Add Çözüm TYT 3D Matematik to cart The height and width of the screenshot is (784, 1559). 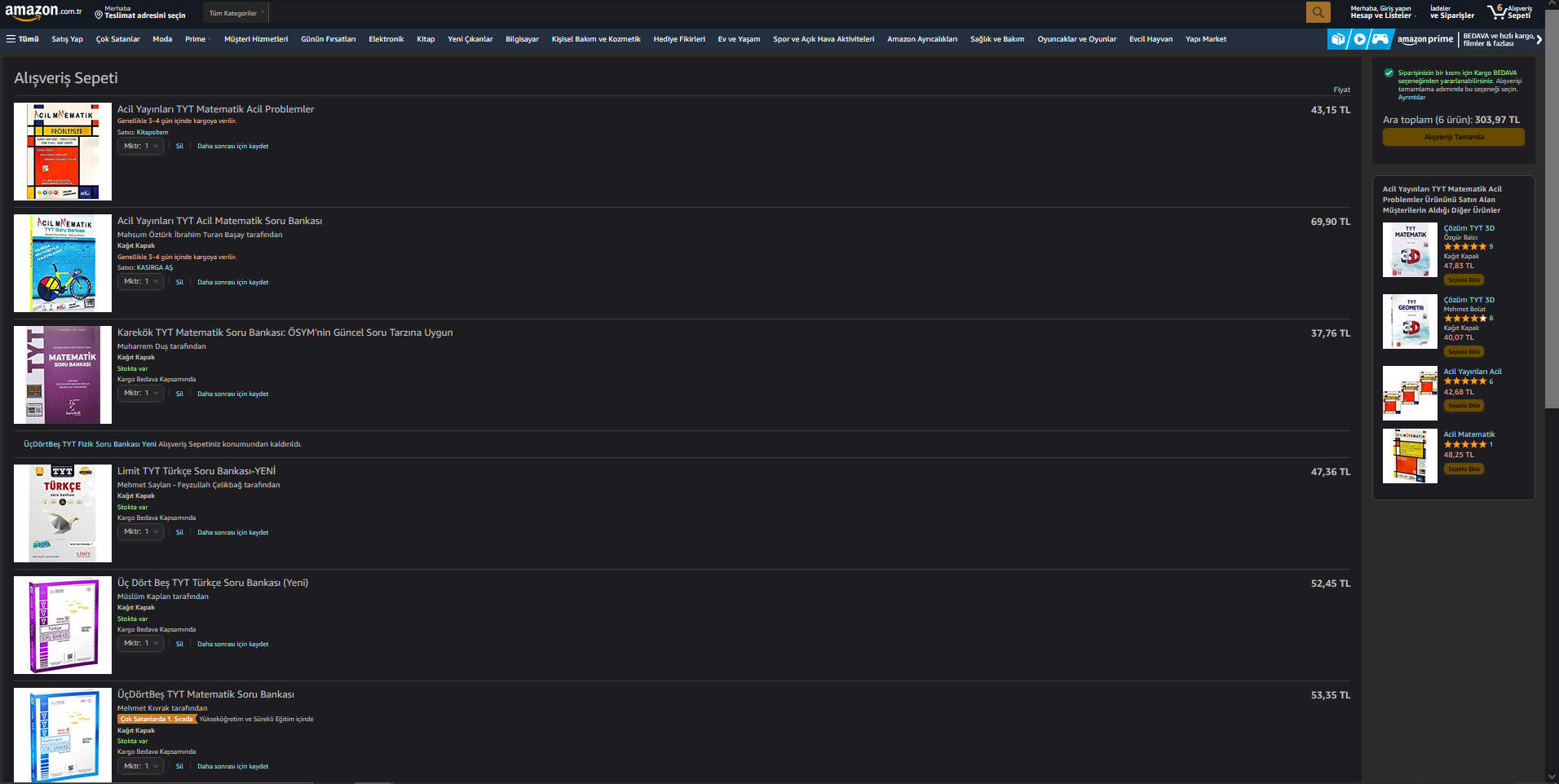click(x=1464, y=280)
